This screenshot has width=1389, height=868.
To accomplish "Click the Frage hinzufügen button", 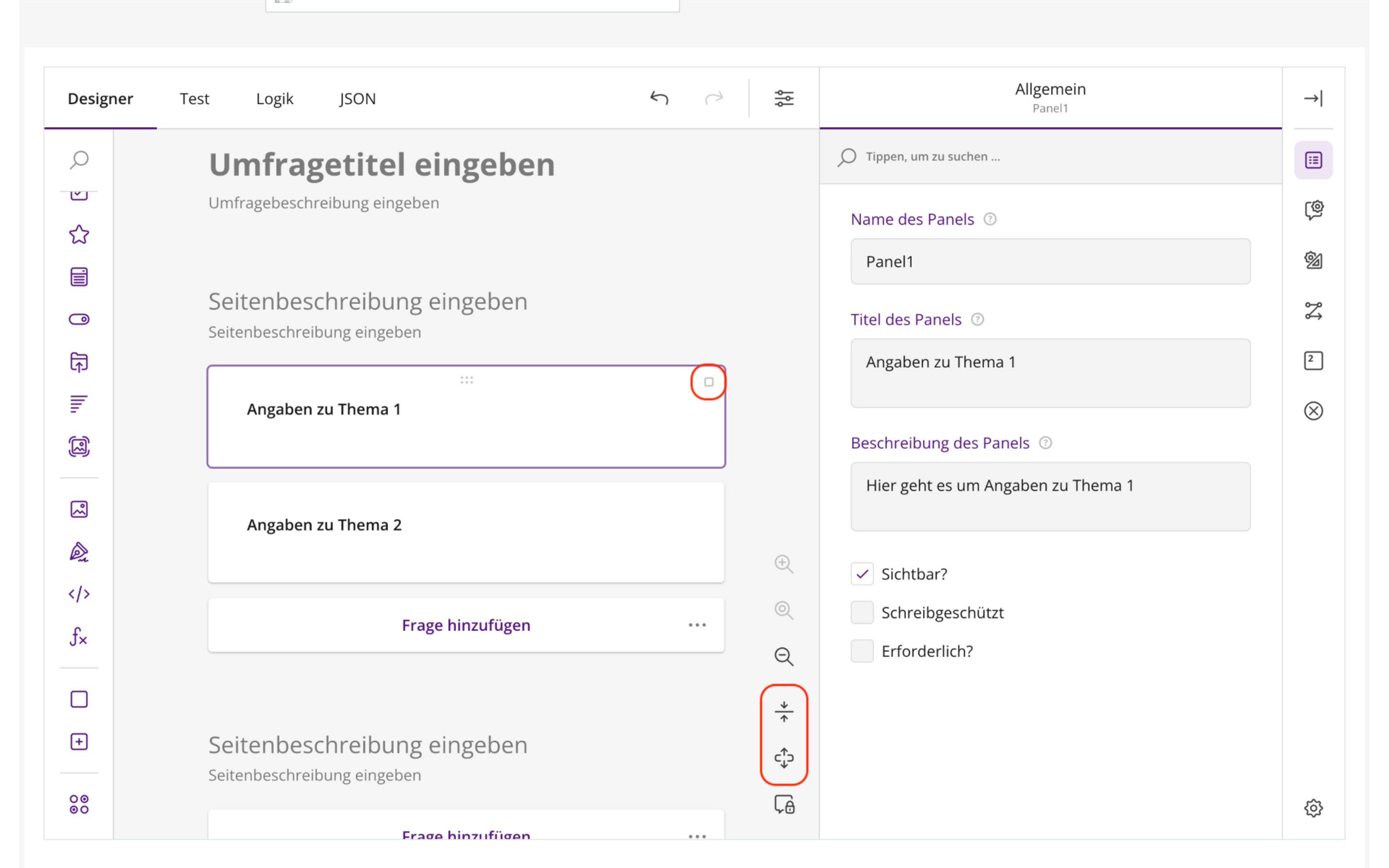I will 465,625.
